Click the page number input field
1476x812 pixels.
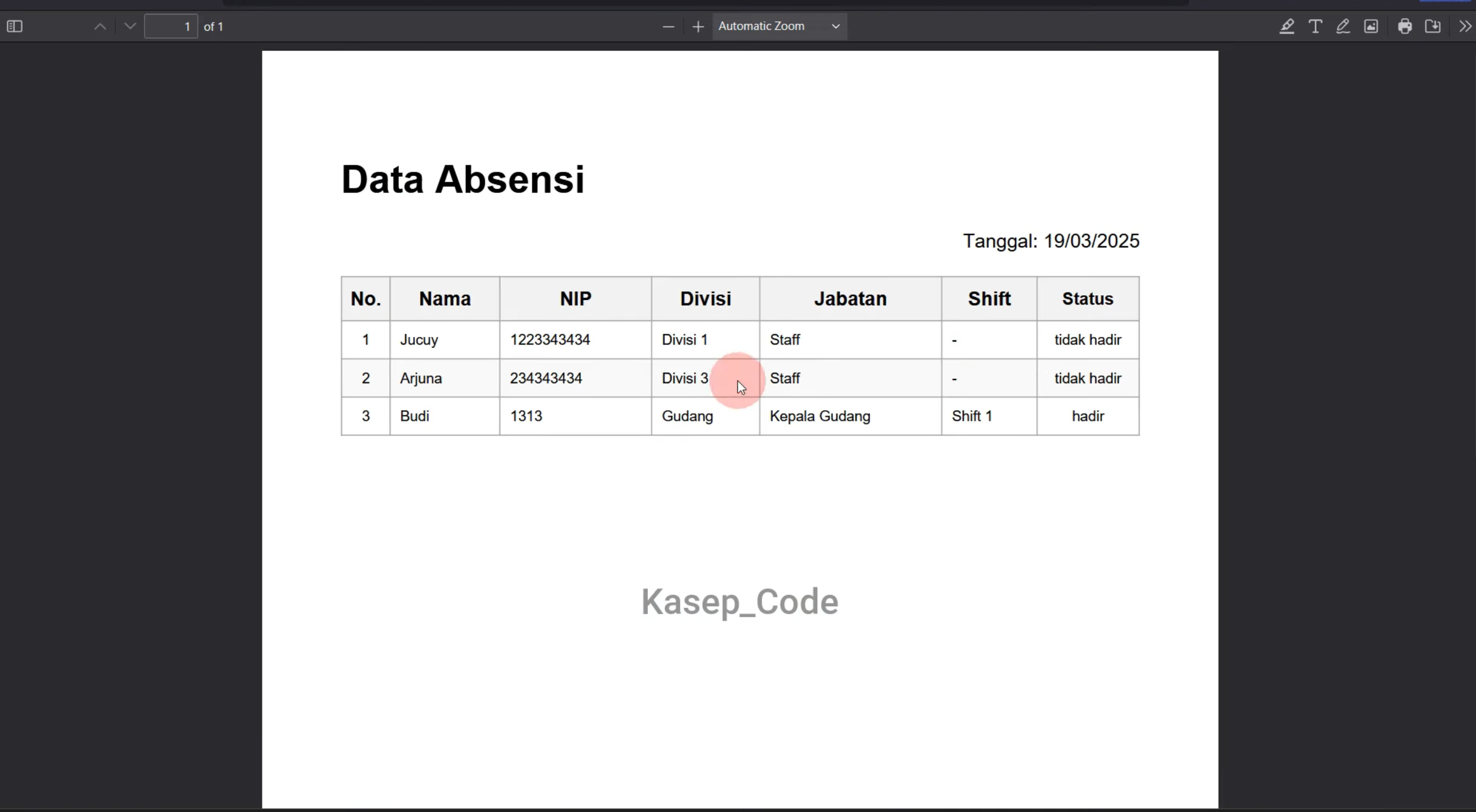(171, 27)
